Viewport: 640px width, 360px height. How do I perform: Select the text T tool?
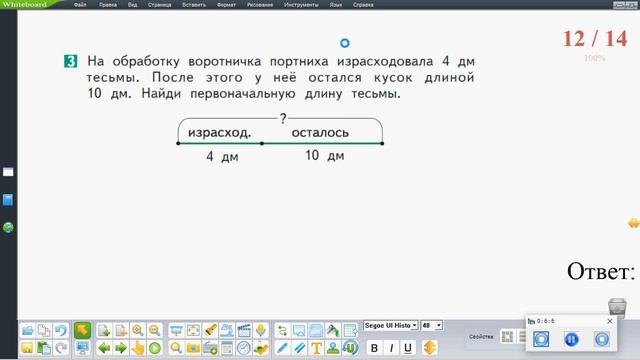(316, 348)
